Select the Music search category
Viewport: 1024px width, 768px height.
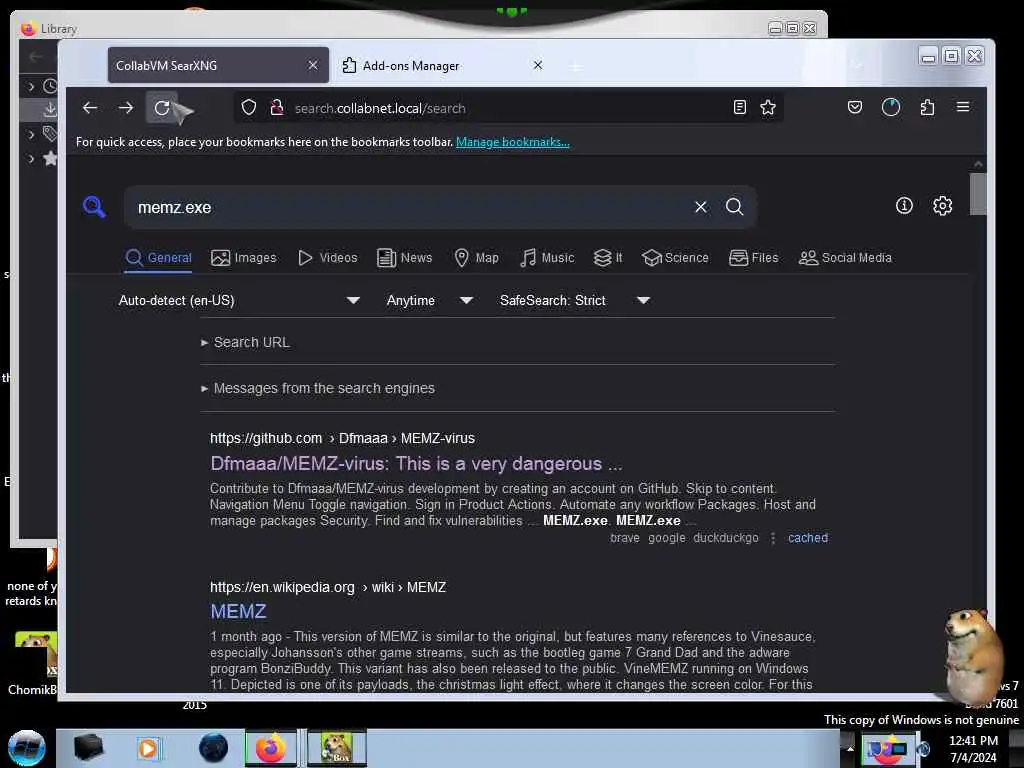point(547,258)
